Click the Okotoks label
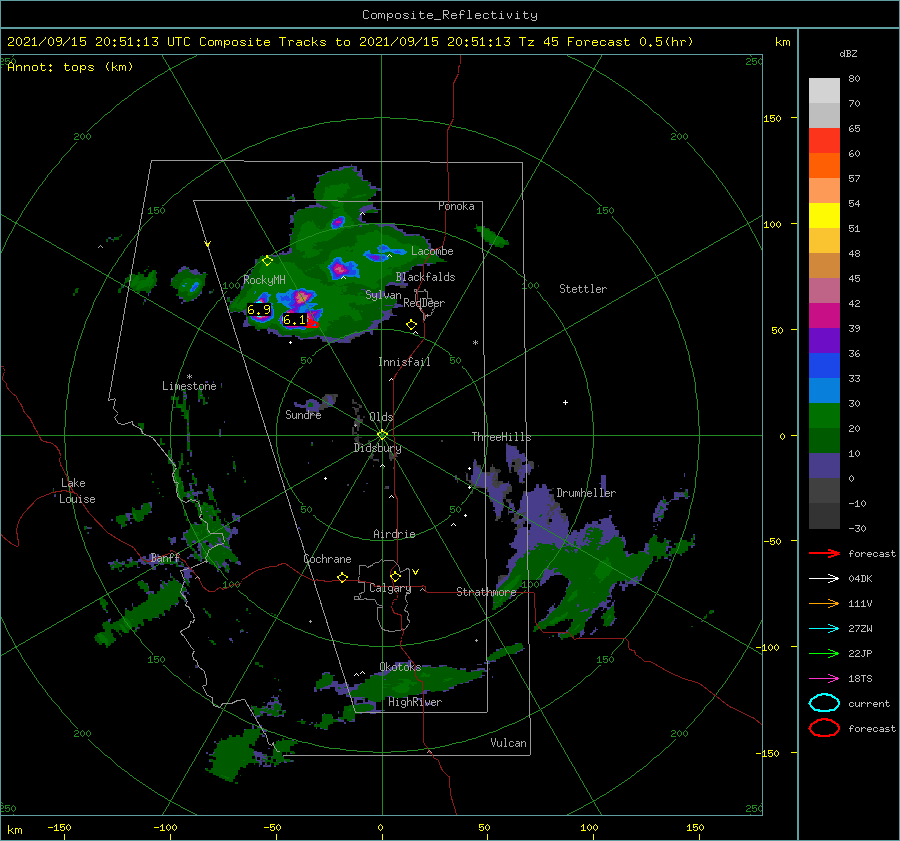Image resolution: width=900 pixels, height=841 pixels. pos(400,667)
